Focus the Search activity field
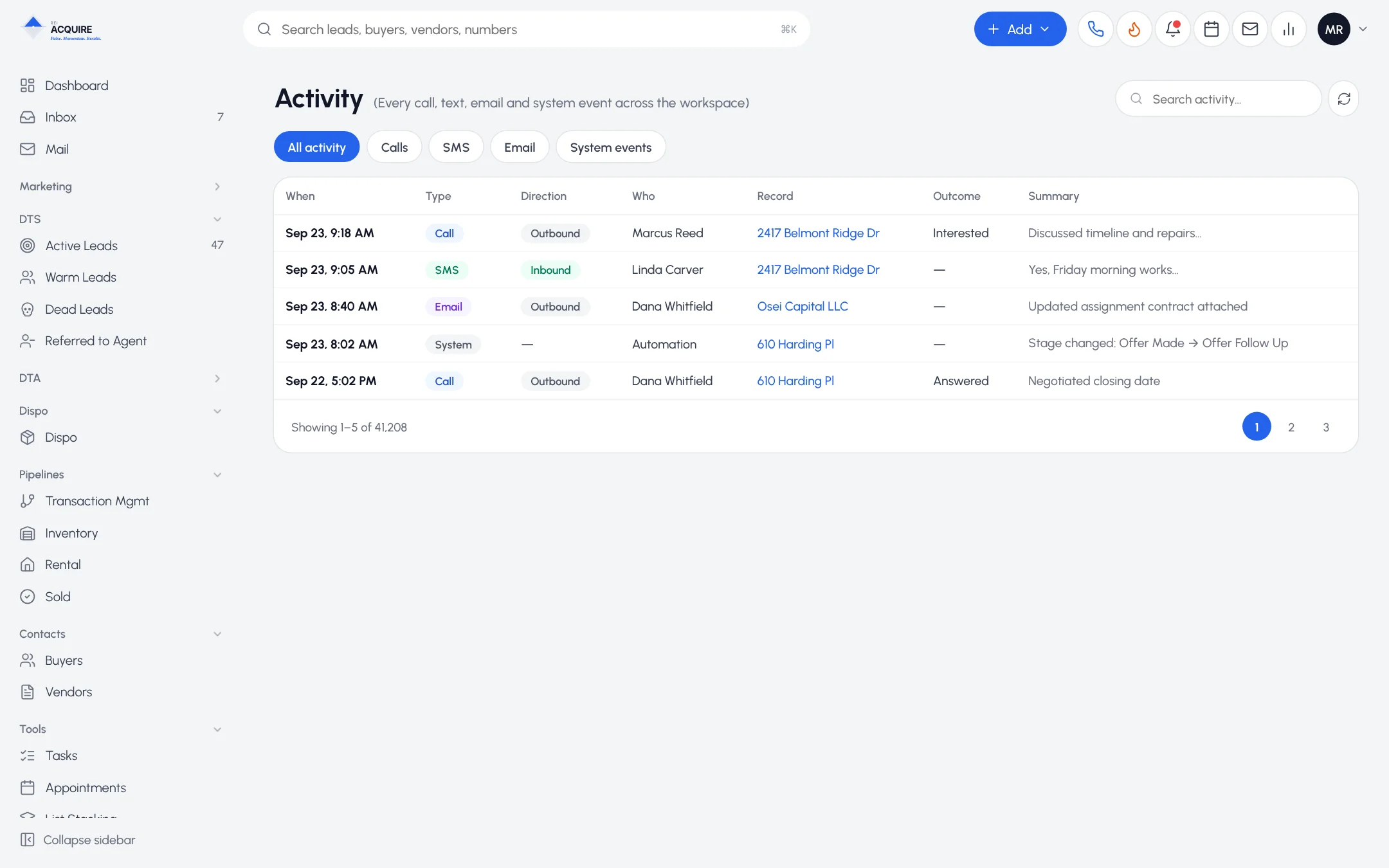 1219,98
